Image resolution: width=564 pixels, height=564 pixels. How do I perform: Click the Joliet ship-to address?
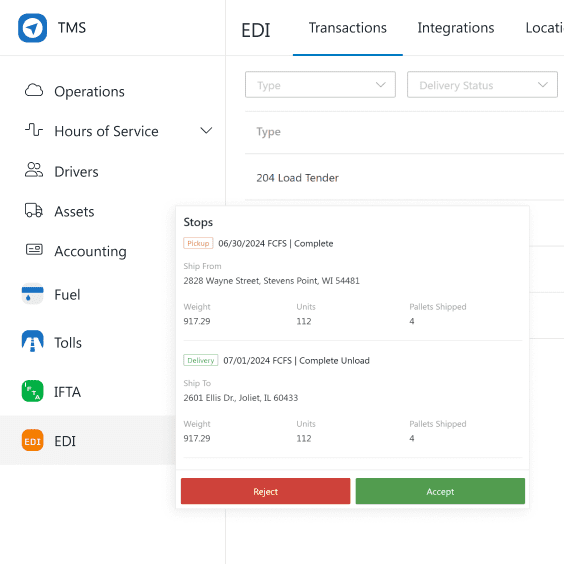click(x=241, y=397)
